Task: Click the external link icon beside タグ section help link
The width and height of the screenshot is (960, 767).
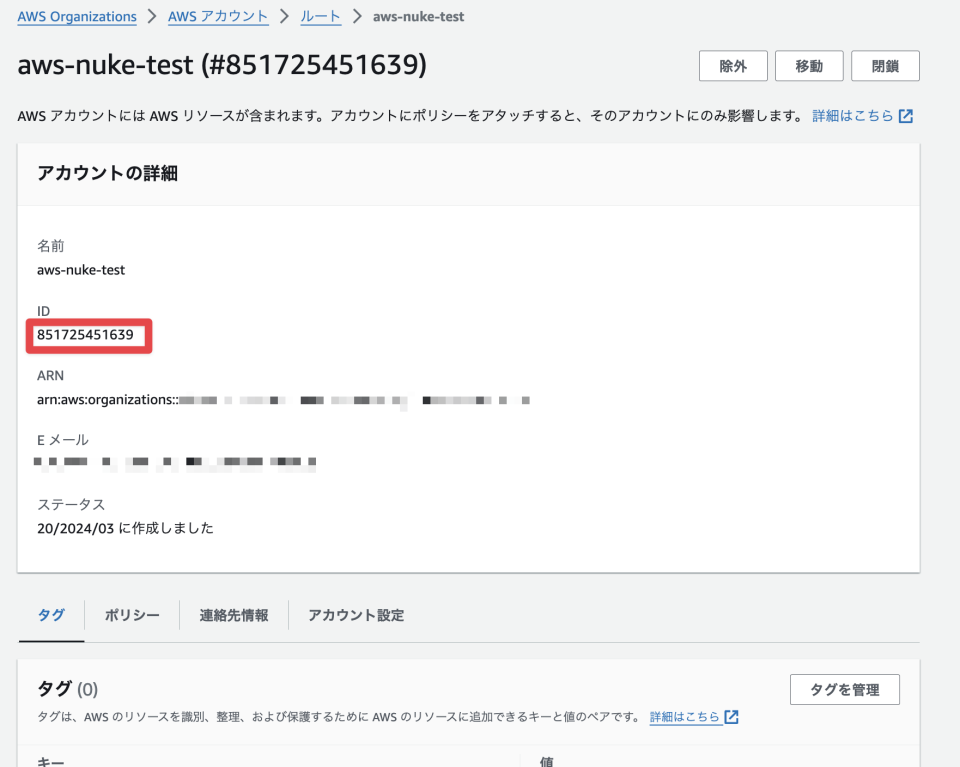Action: 731,716
